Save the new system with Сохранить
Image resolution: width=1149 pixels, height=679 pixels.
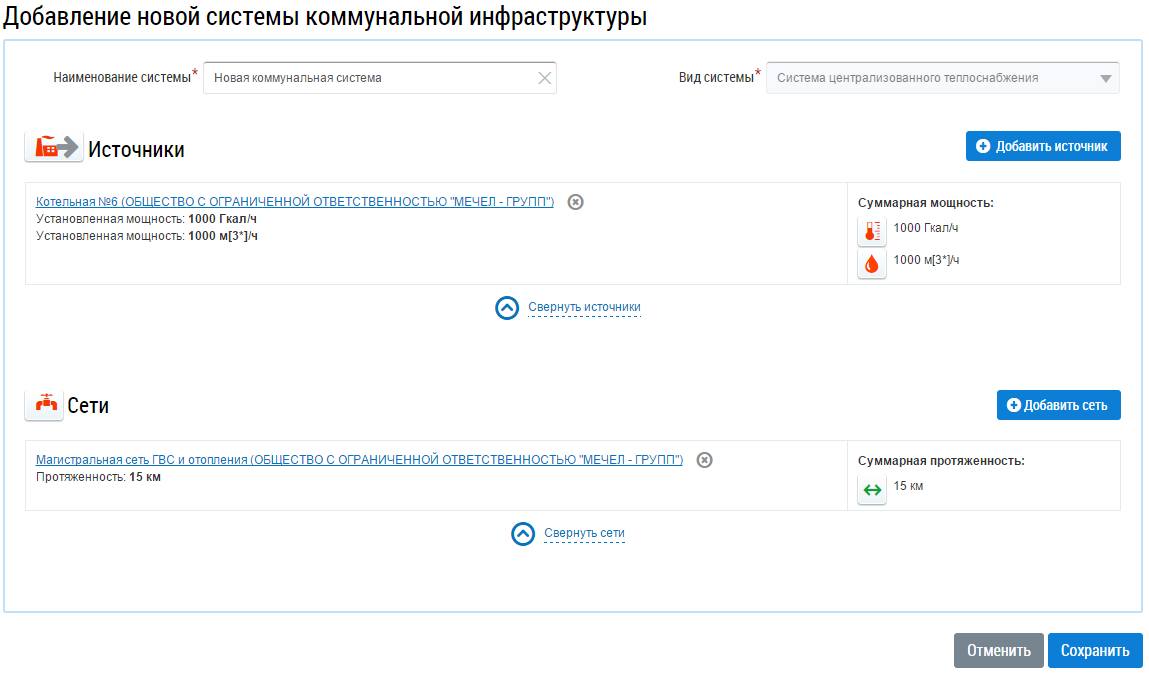[x=1095, y=650]
